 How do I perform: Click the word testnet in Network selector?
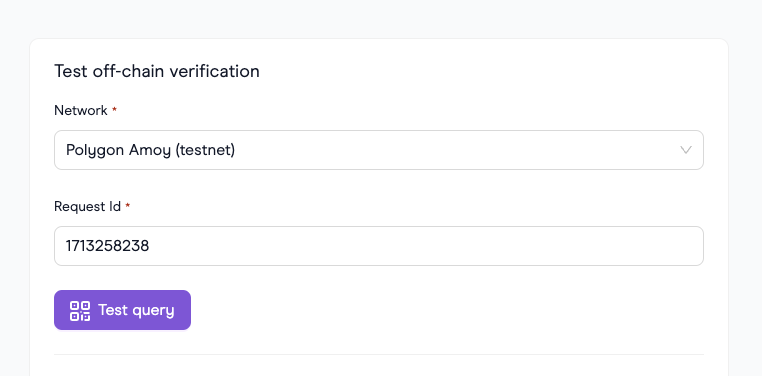click(204, 150)
